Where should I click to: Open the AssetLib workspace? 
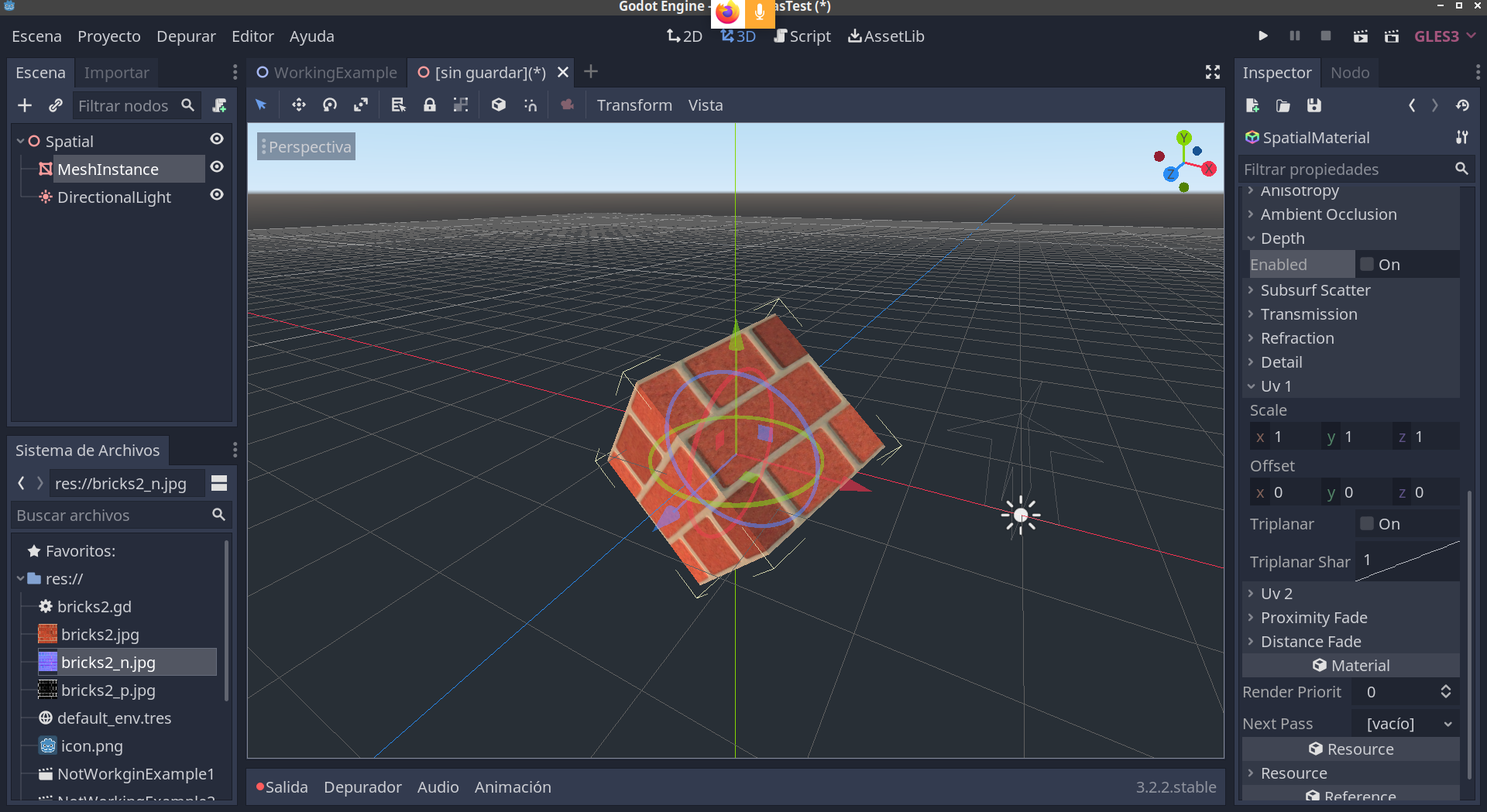[886, 36]
